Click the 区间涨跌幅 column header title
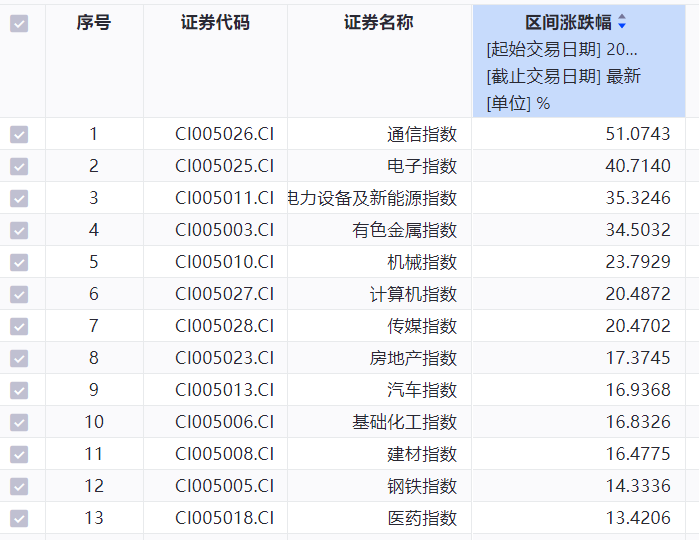The height and width of the screenshot is (540, 699). click(x=568, y=22)
